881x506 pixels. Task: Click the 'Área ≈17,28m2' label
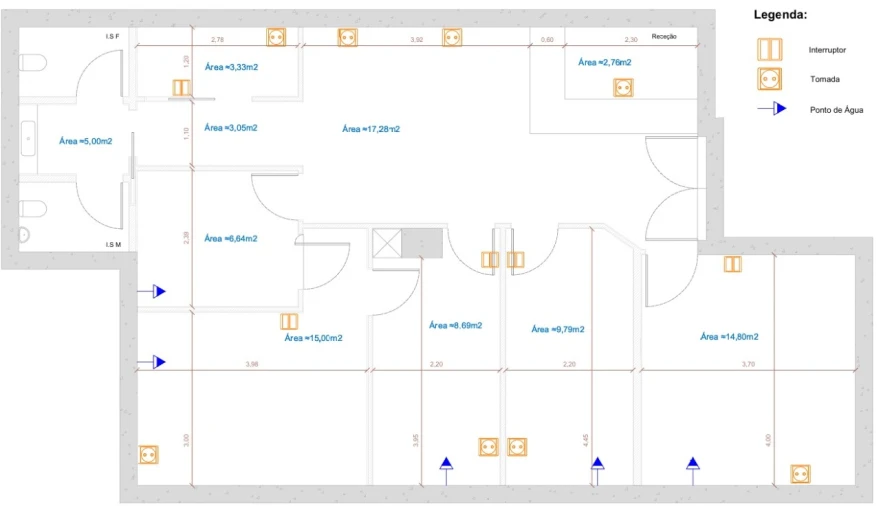pyautogui.click(x=371, y=129)
